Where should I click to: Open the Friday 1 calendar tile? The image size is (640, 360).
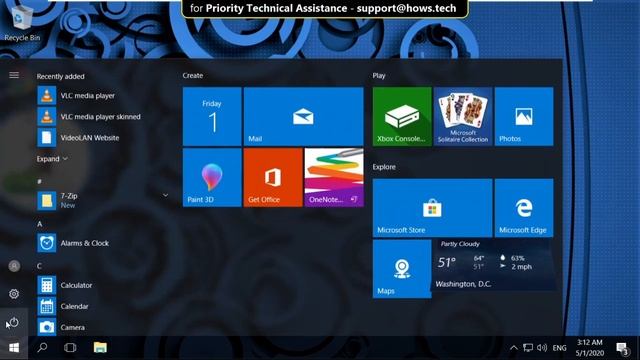point(212,116)
